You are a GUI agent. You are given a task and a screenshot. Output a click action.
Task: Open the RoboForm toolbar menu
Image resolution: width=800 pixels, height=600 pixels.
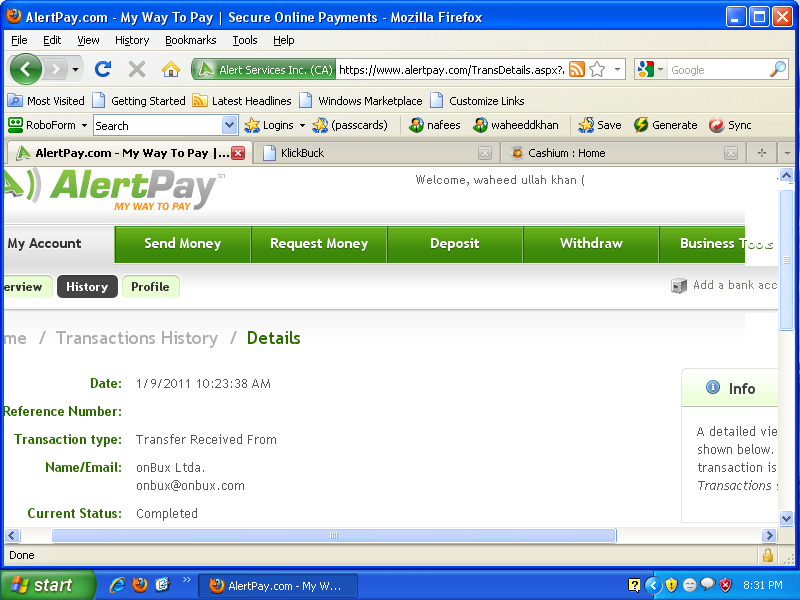[47, 125]
